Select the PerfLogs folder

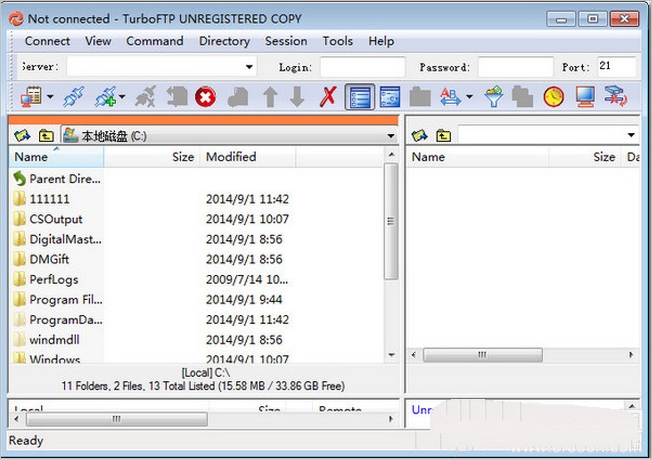click(46, 279)
